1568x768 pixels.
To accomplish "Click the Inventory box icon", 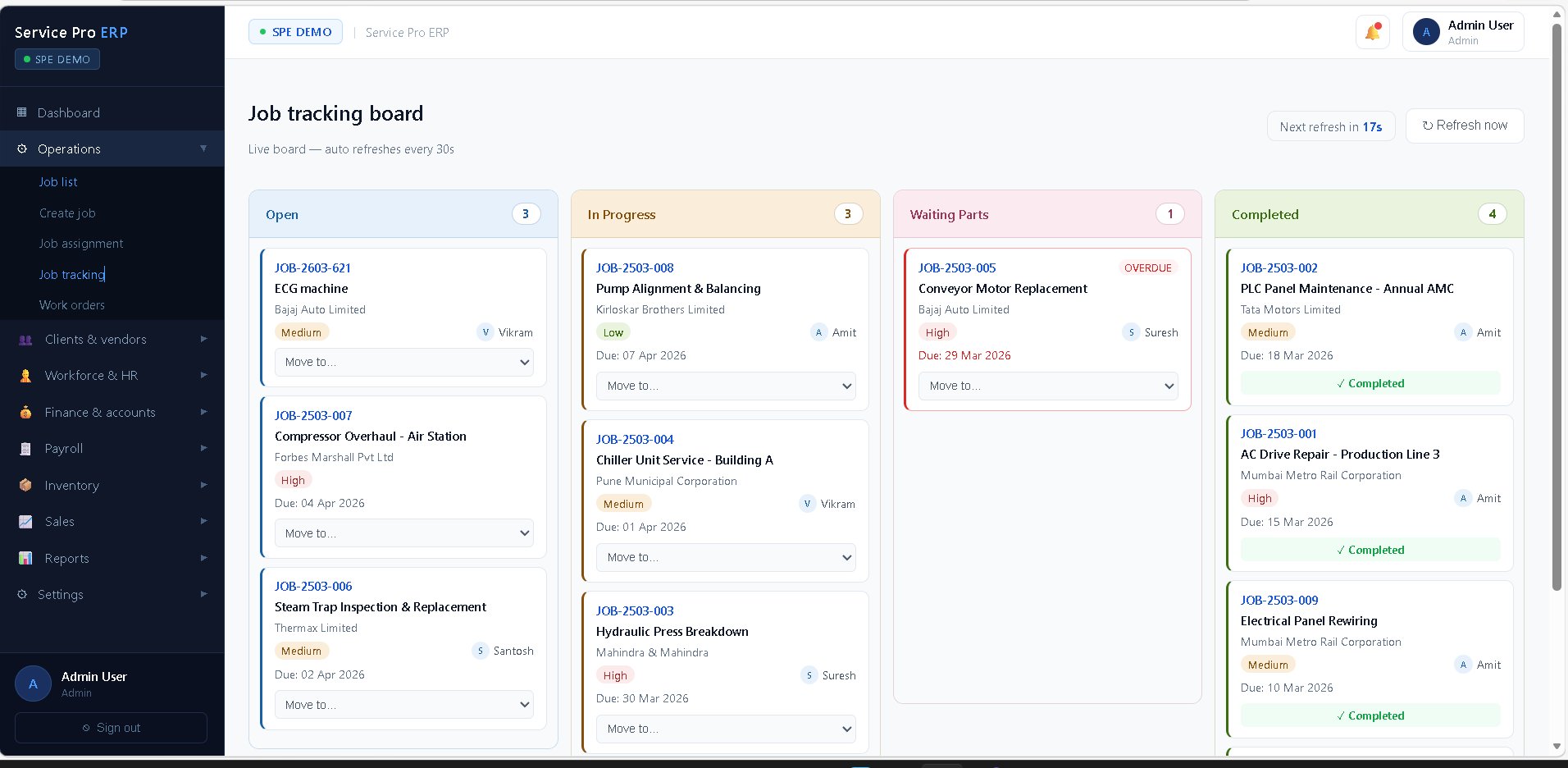I will coord(25,485).
